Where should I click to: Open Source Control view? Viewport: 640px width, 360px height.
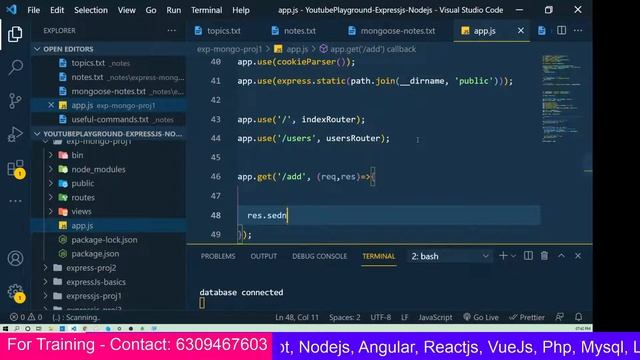coord(15,100)
